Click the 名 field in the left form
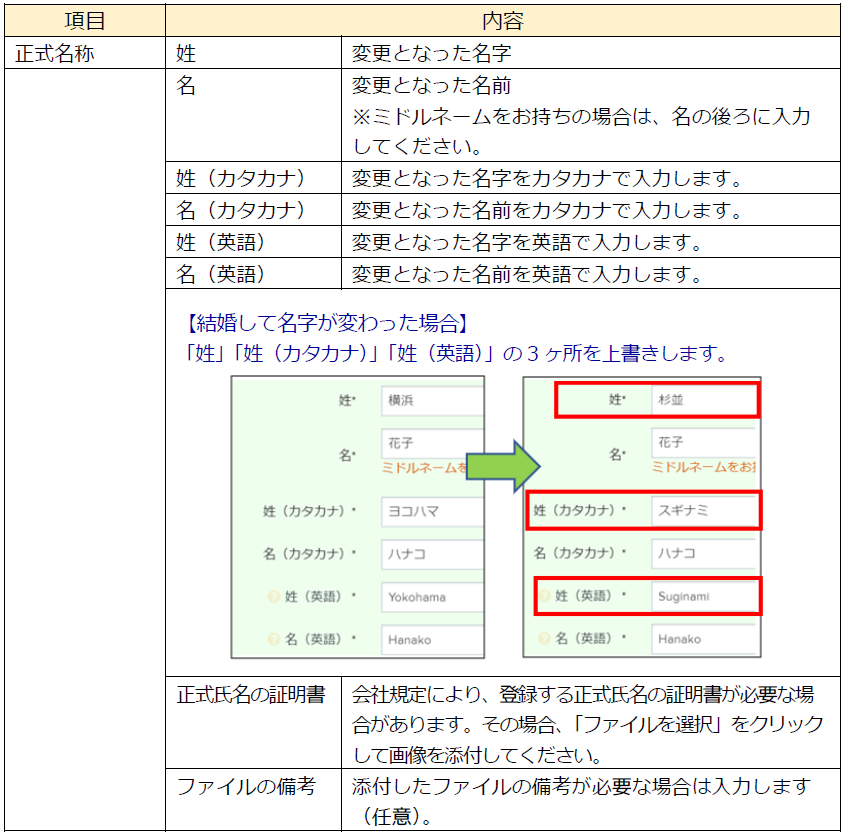842x833 pixels. click(x=433, y=443)
